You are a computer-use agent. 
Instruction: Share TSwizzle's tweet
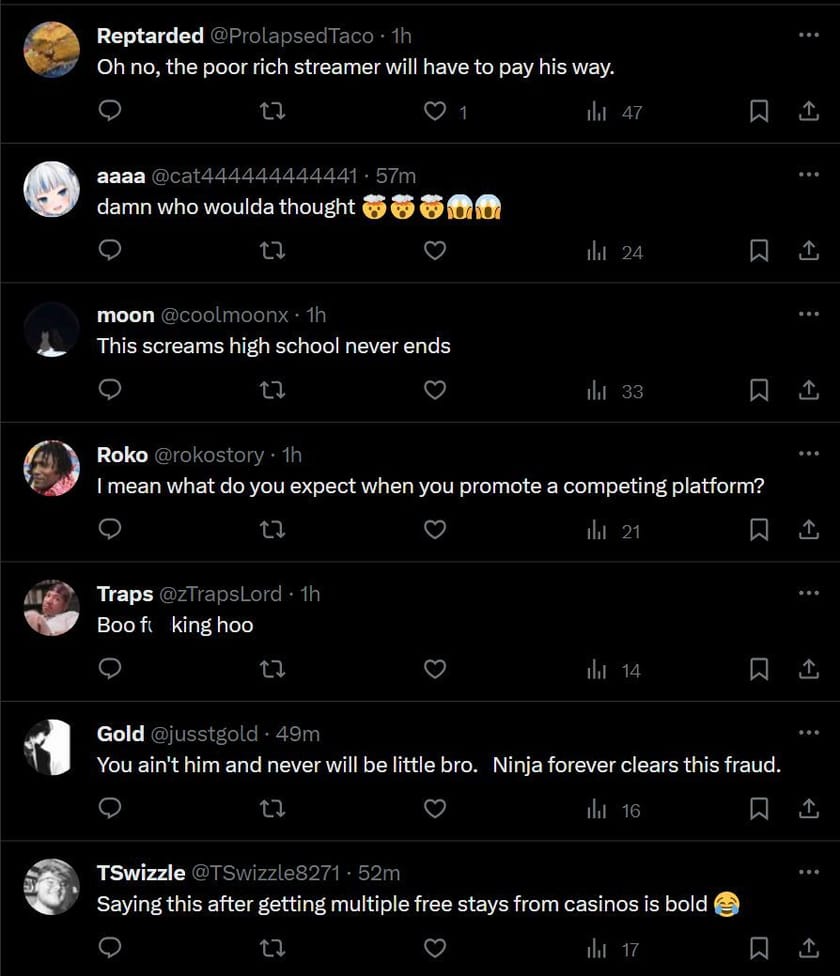[808, 949]
